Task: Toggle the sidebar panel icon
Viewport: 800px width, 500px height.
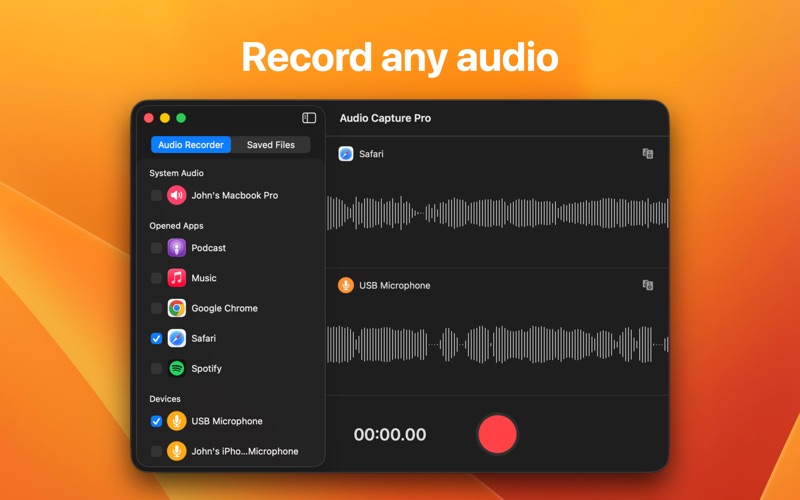Action: [309, 118]
